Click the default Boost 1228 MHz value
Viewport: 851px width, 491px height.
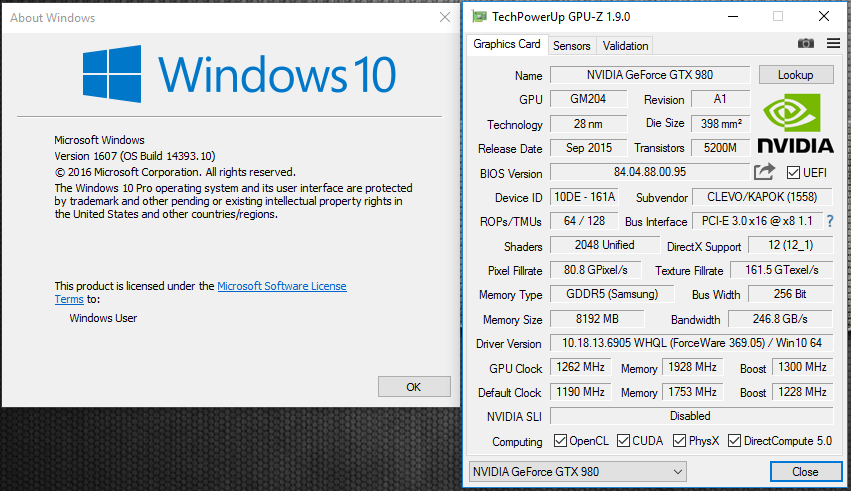click(802, 392)
